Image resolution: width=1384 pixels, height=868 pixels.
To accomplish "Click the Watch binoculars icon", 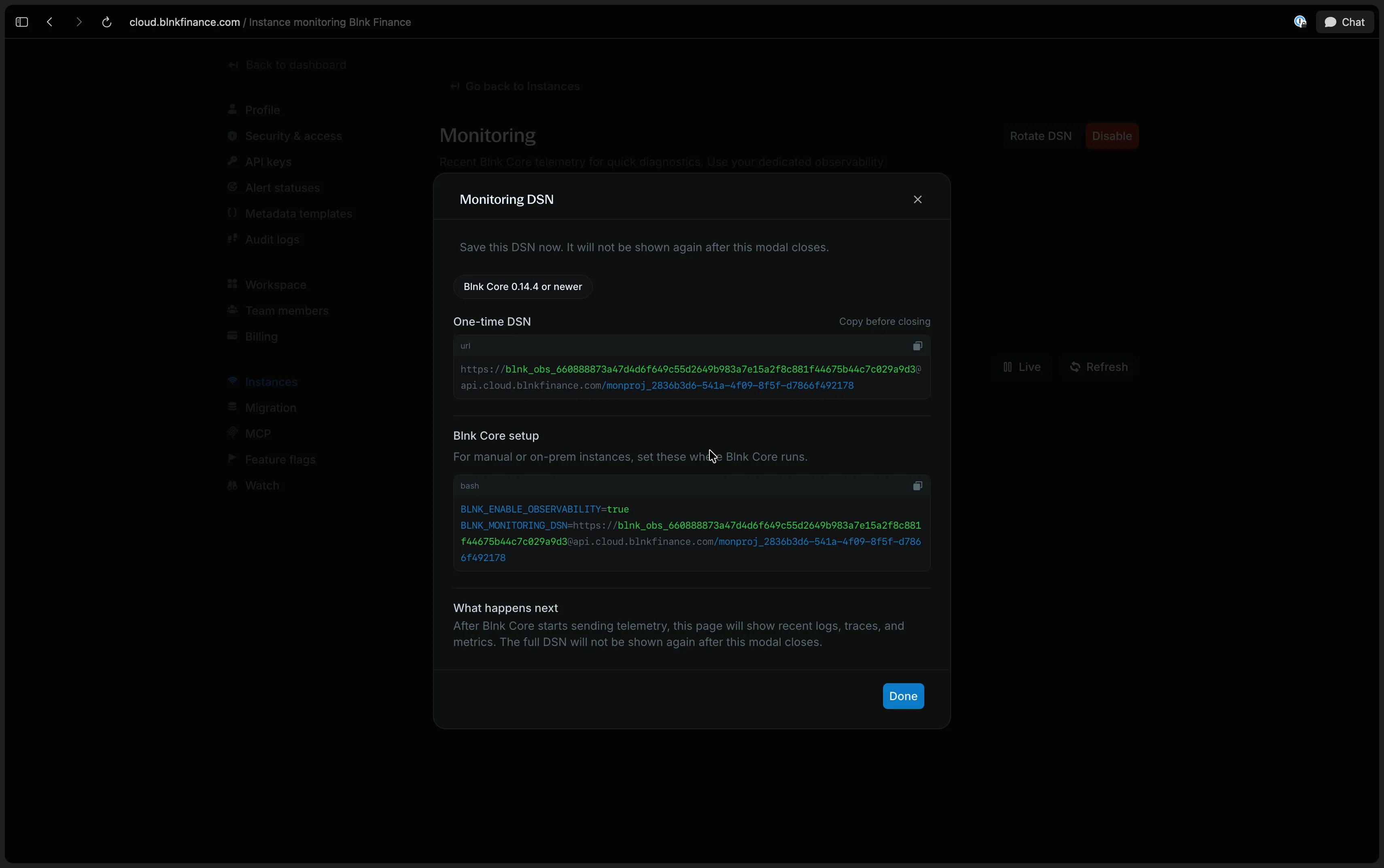I will click(232, 485).
